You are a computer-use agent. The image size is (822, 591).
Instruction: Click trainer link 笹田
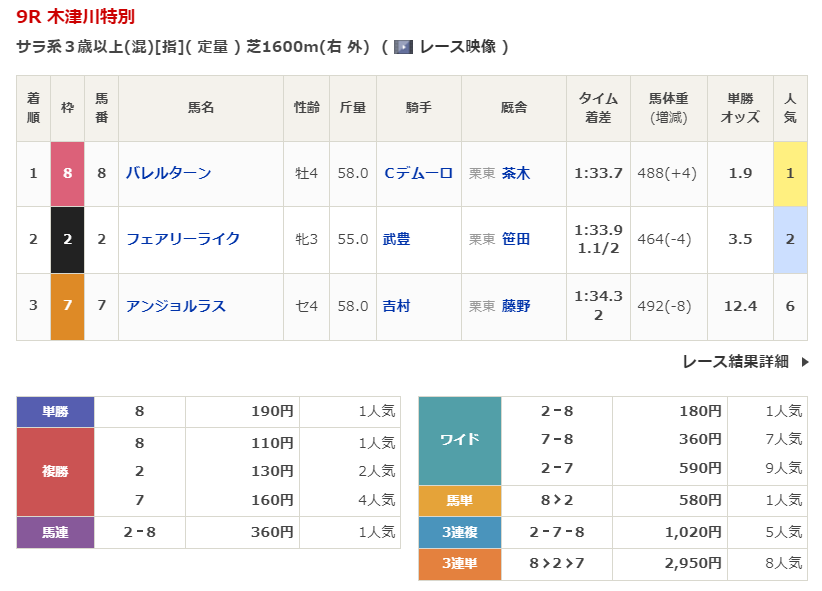click(x=516, y=239)
